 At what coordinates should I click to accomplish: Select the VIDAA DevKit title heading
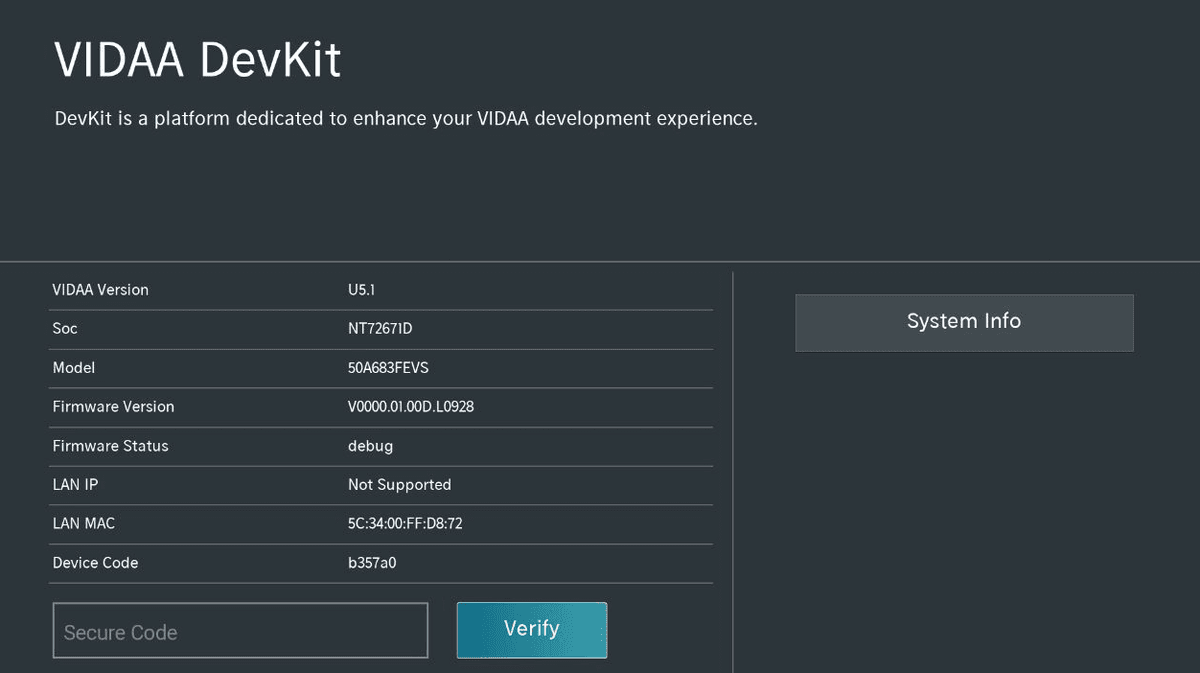point(197,60)
